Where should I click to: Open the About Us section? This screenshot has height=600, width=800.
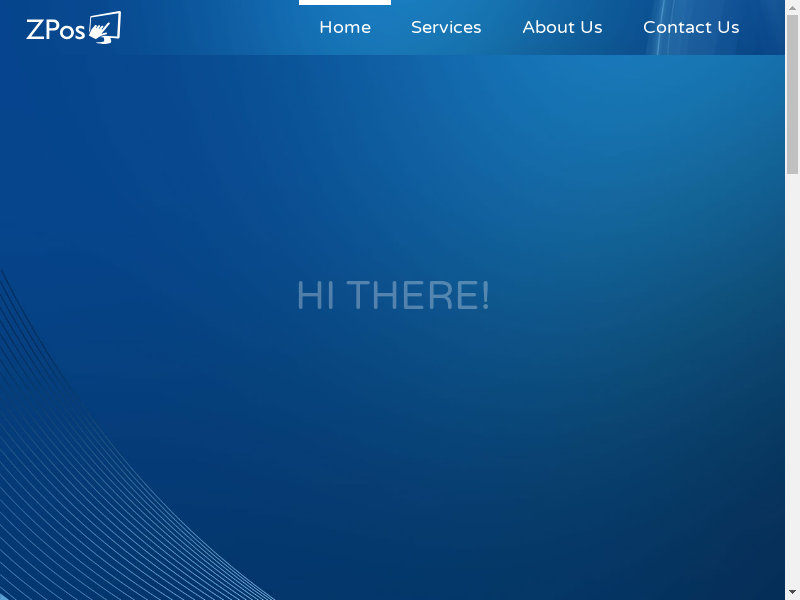click(x=562, y=28)
